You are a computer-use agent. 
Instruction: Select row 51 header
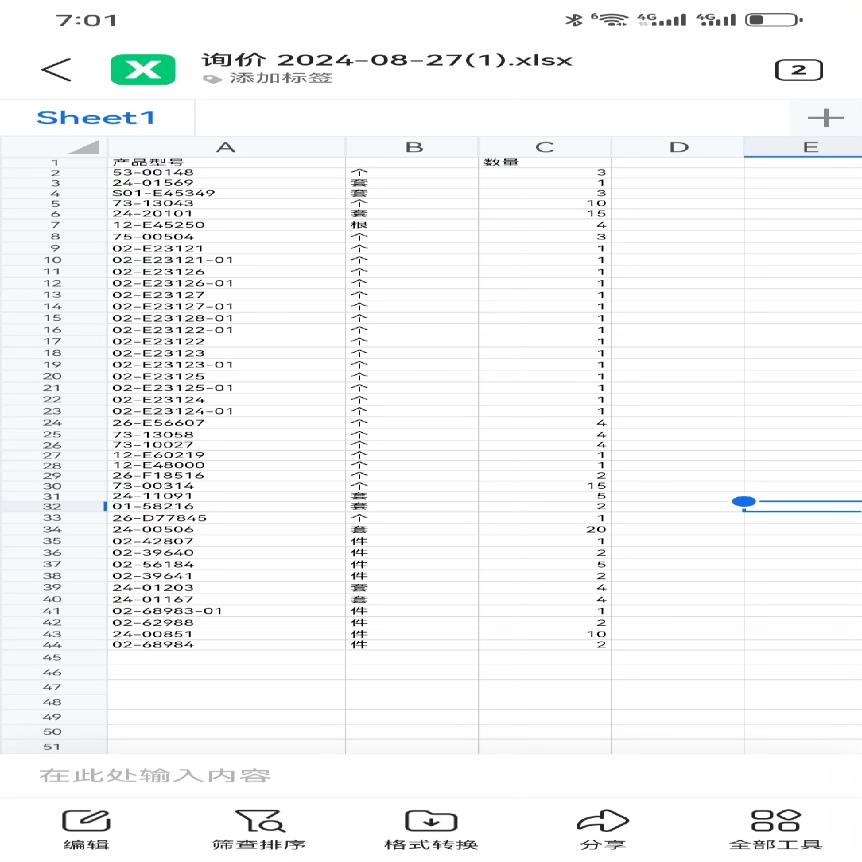click(53, 747)
